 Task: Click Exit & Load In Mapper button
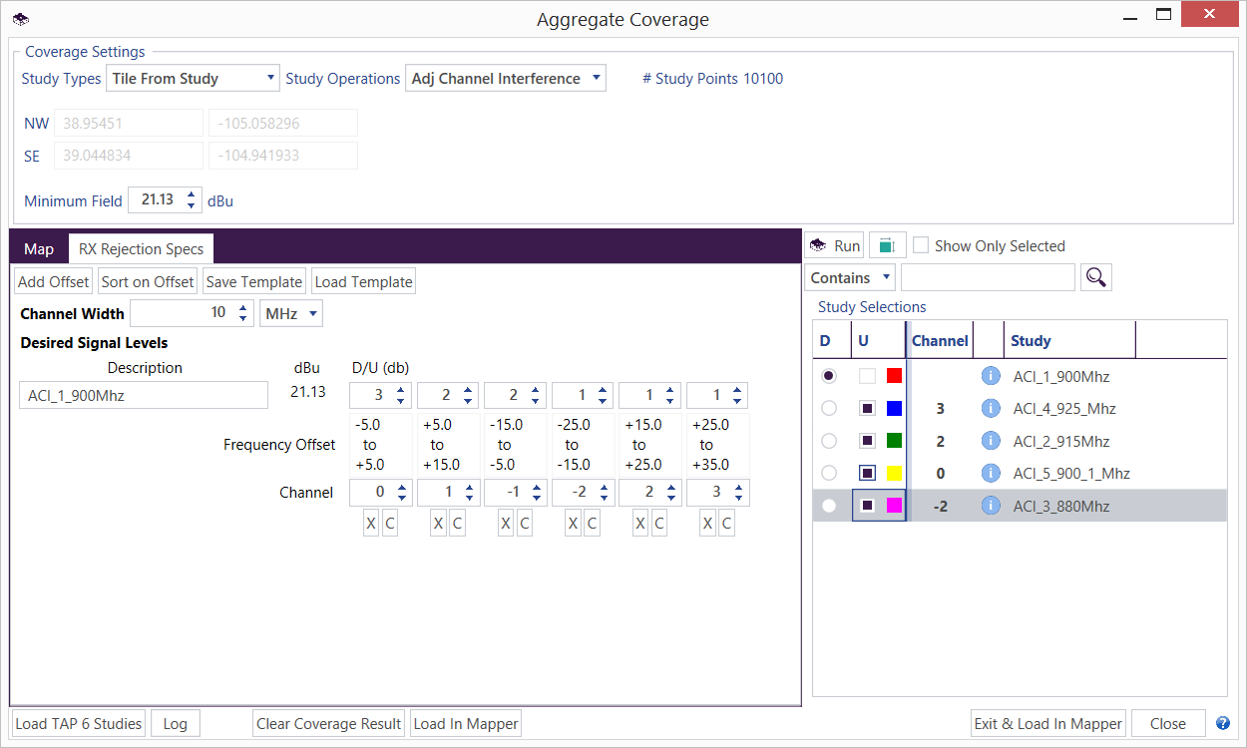pos(1049,724)
